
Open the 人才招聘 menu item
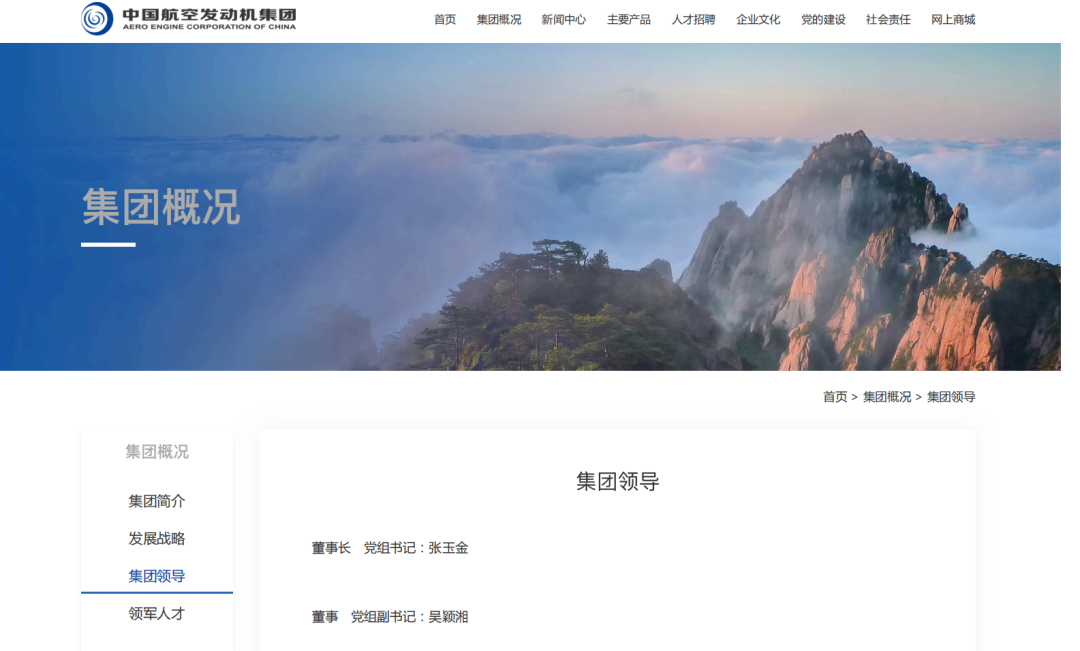[694, 20]
